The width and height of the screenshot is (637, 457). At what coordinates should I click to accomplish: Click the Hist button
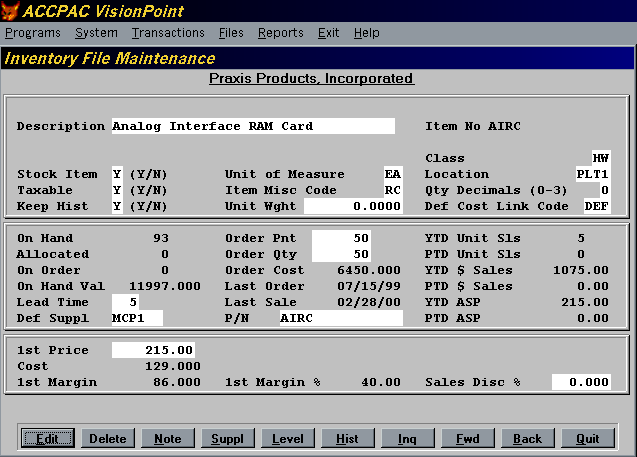(347, 438)
